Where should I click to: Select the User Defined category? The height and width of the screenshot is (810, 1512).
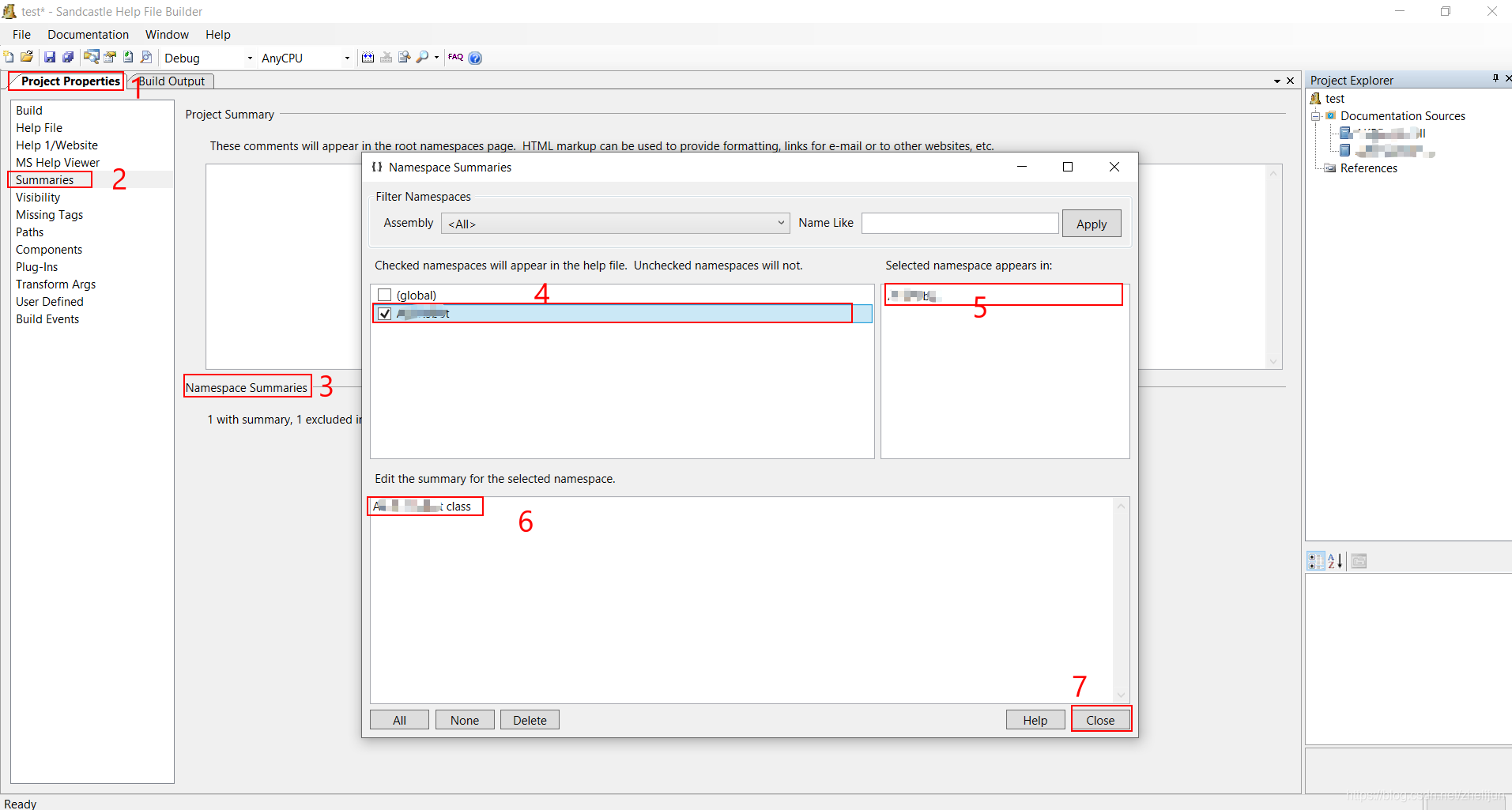[x=50, y=301]
